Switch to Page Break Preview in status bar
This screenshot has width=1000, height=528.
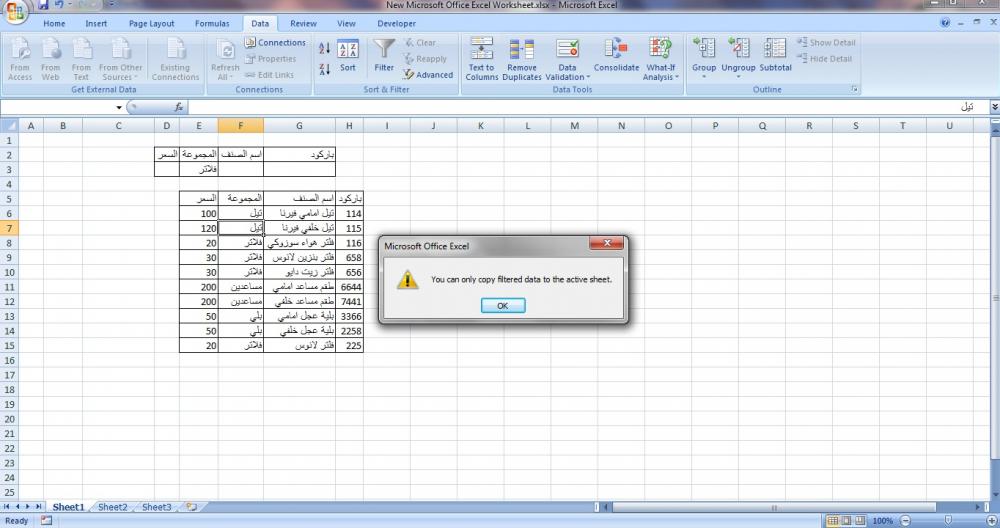click(x=859, y=520)
